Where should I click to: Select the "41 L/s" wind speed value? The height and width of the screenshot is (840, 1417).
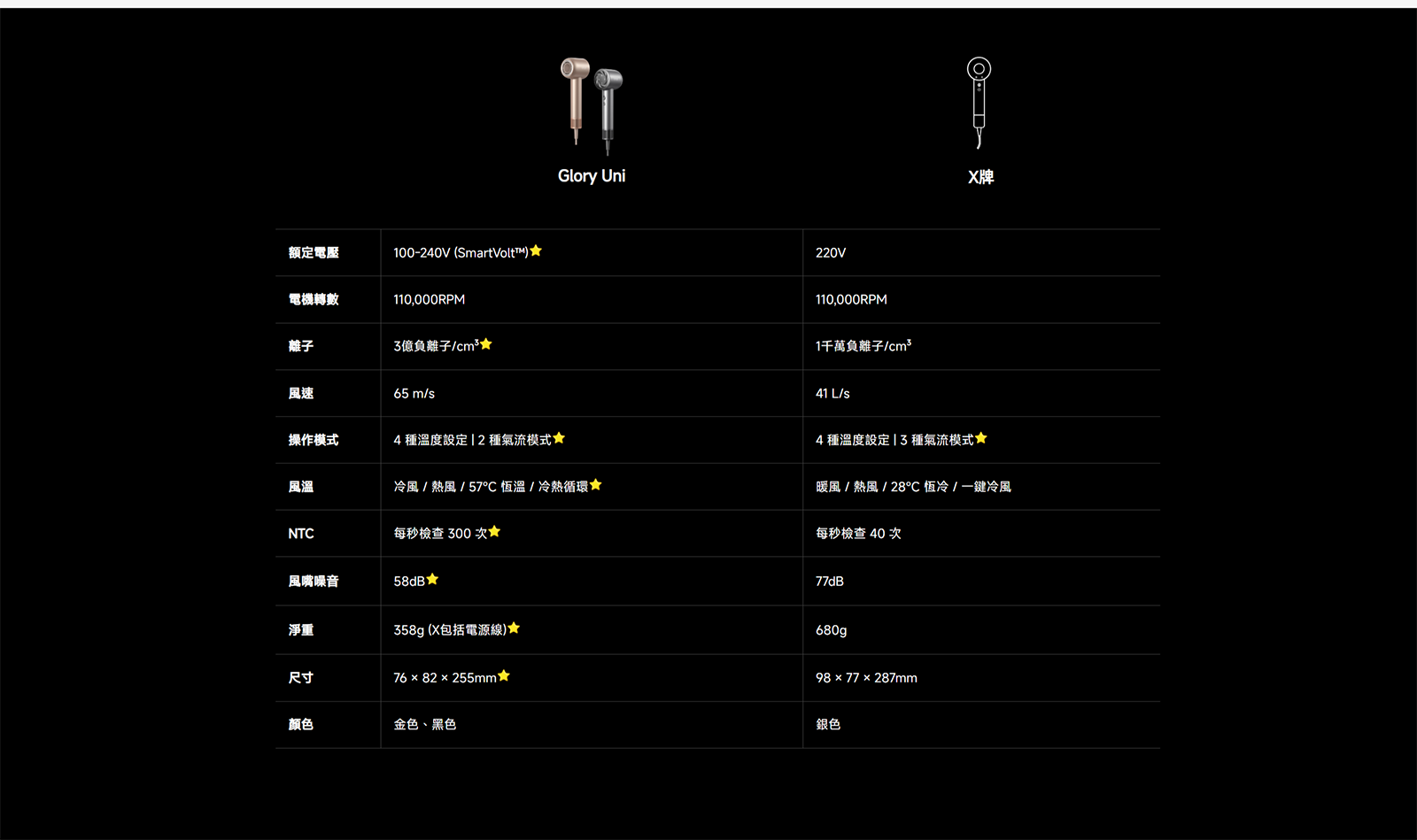point(832,394)
